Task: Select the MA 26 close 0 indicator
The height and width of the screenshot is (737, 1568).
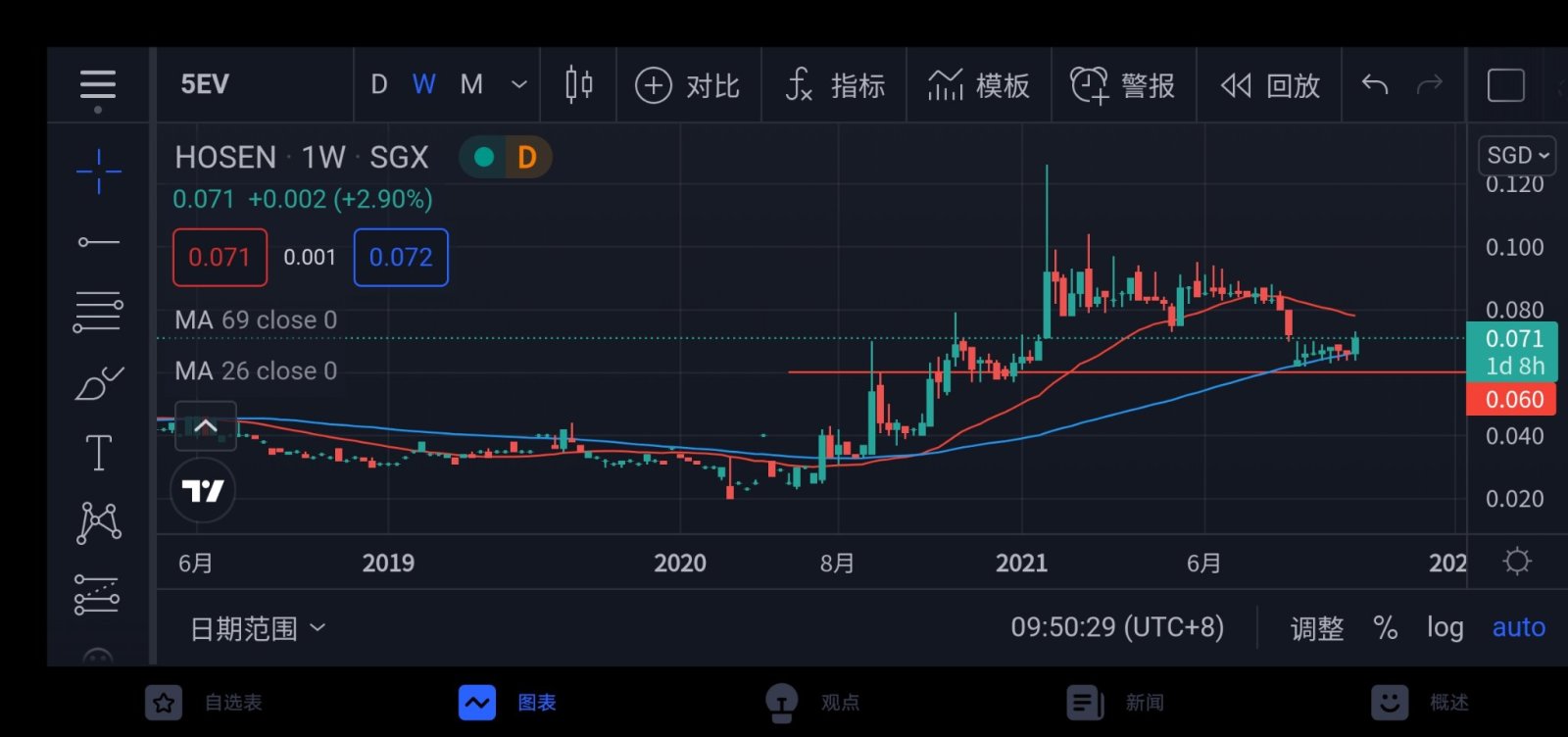Action: click(256, 371)
